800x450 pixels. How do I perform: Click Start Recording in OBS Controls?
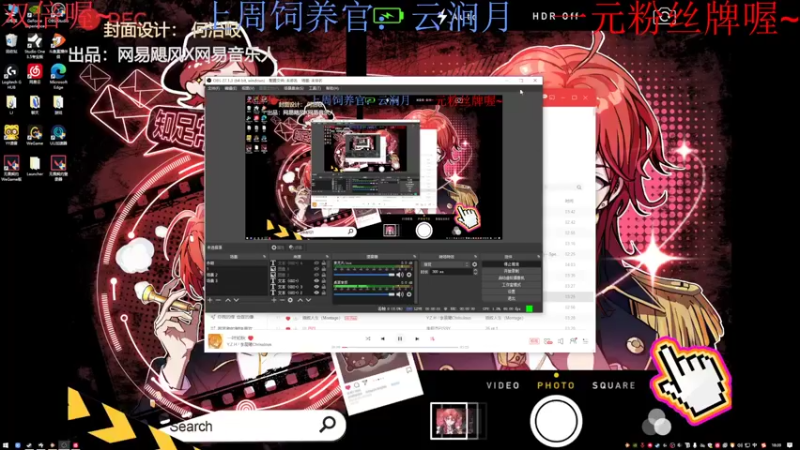(x=511, y=271)
